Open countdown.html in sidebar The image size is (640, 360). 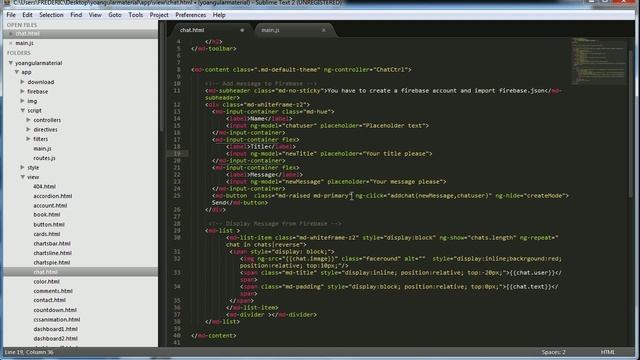pos(55,310)
